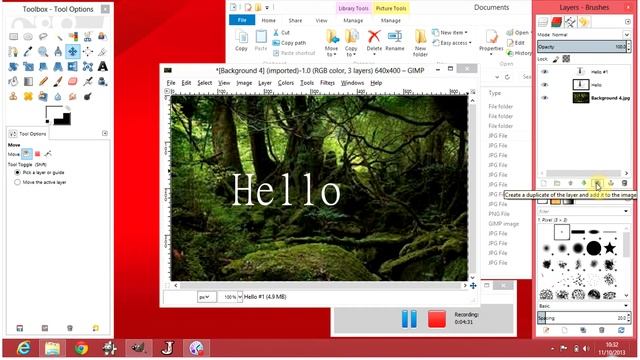Toggle Quick Mask at canvas bottom-left
This screenshot has height=360, width=640.
tap(167, 285)
